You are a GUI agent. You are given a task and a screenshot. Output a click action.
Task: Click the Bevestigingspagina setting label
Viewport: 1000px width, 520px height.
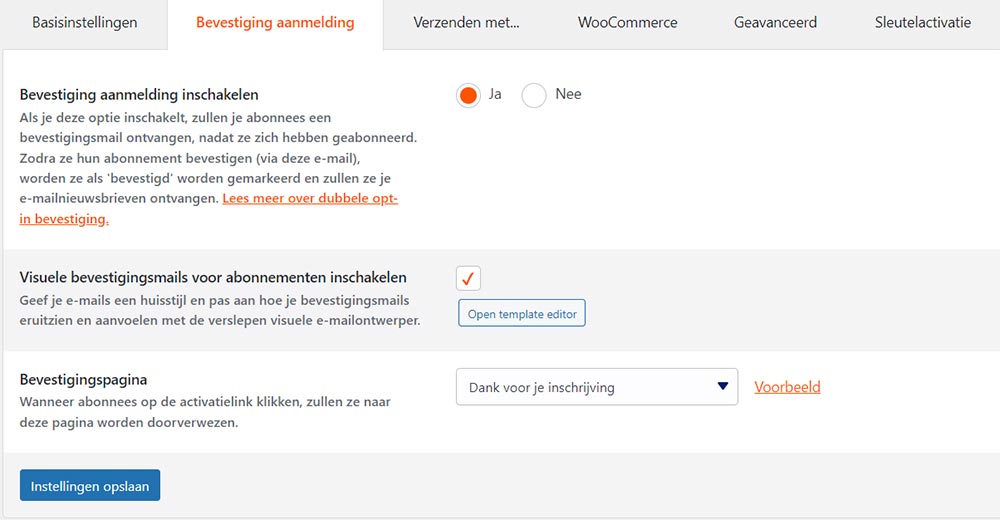point(84,380)
